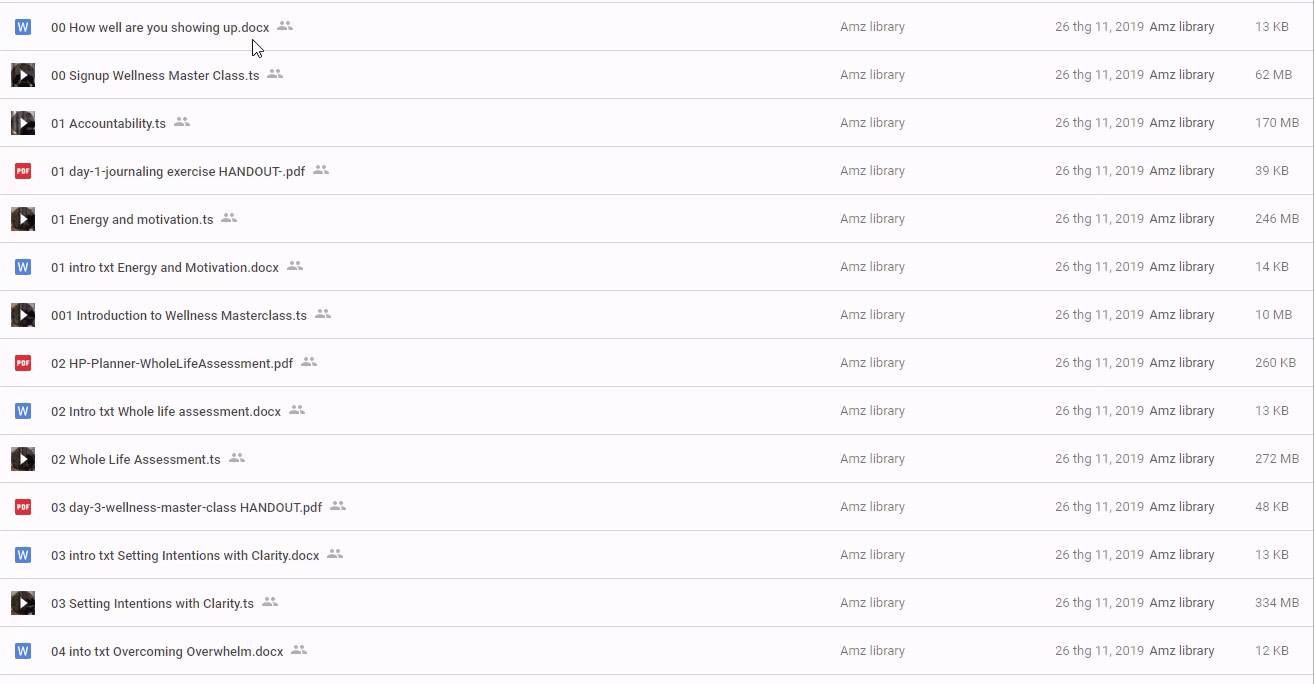
Task: Click shared people icon next to 01 Energy and motivation.ts
Action: (x=229, y=218)
